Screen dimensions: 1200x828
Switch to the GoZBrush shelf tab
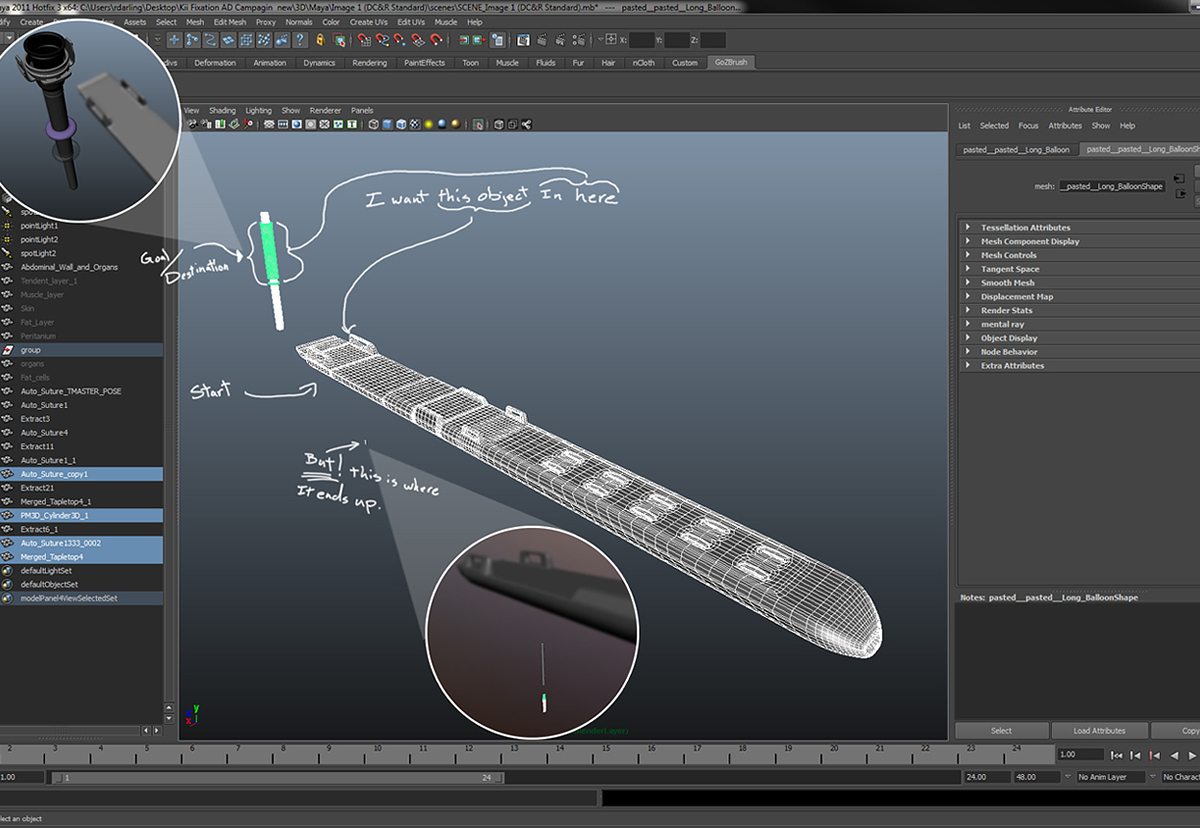730,62
